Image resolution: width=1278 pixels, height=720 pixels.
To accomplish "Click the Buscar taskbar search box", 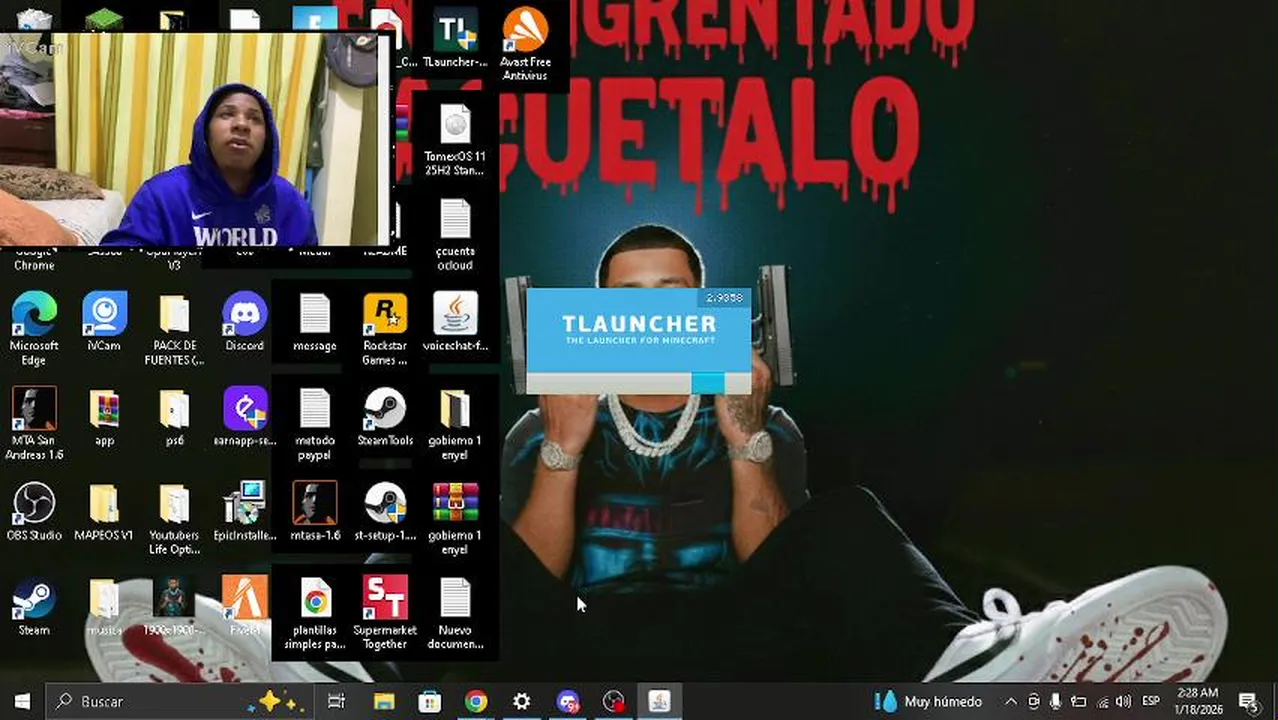I will click(x=180, y=702).
